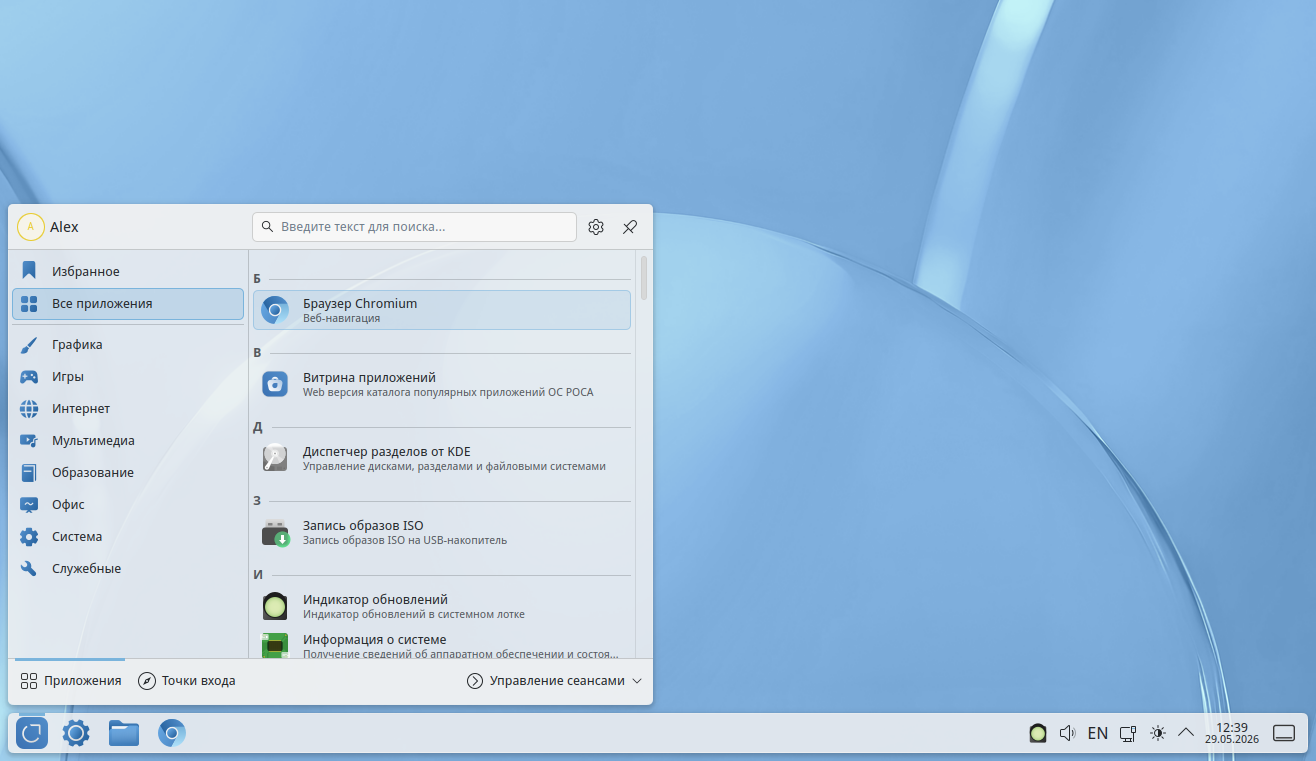The image size is (1316, 761).
Task: Select the Все приложения category
Action: tap(128, 304)
